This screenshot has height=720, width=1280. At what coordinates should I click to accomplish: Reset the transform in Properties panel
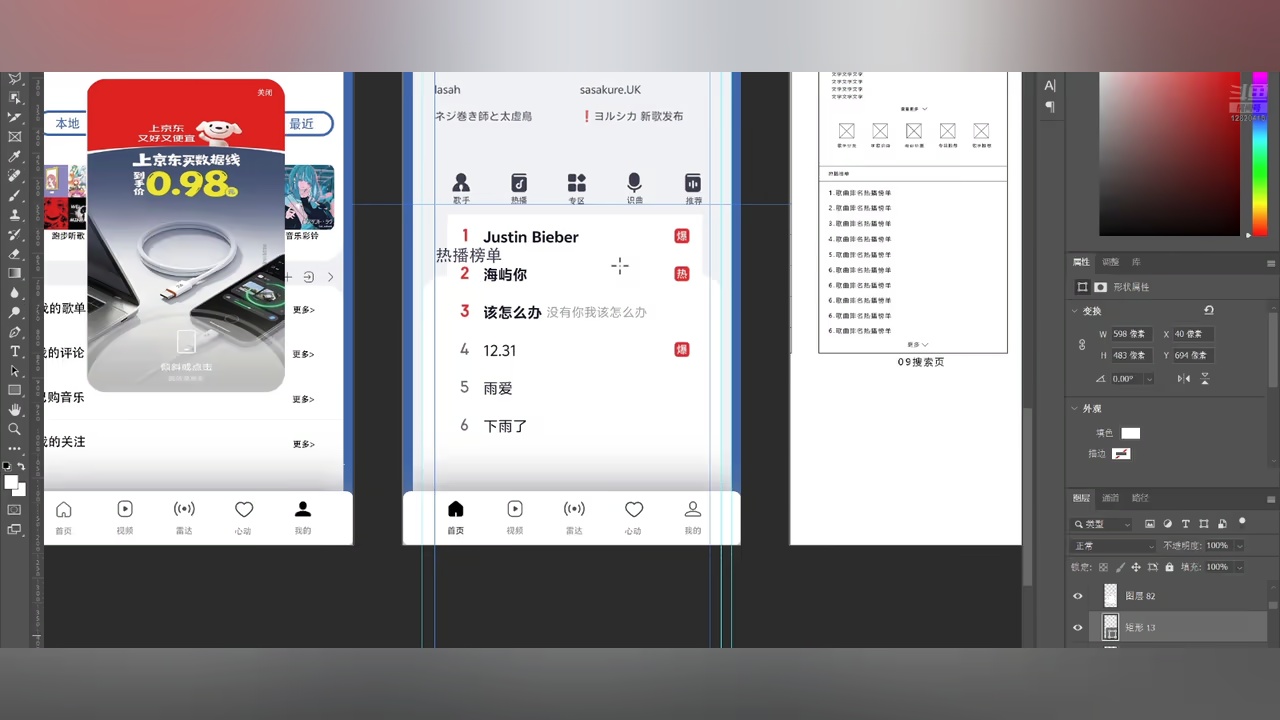1209,311
